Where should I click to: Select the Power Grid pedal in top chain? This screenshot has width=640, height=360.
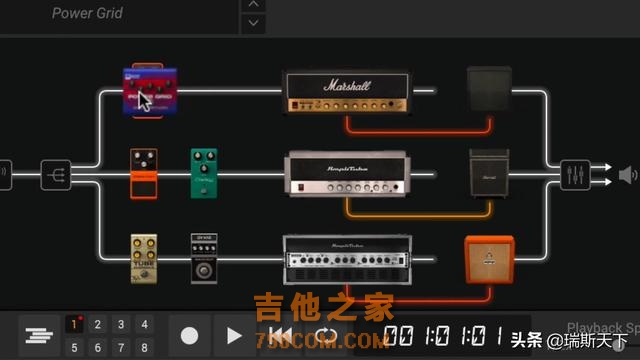pos(150,91)
